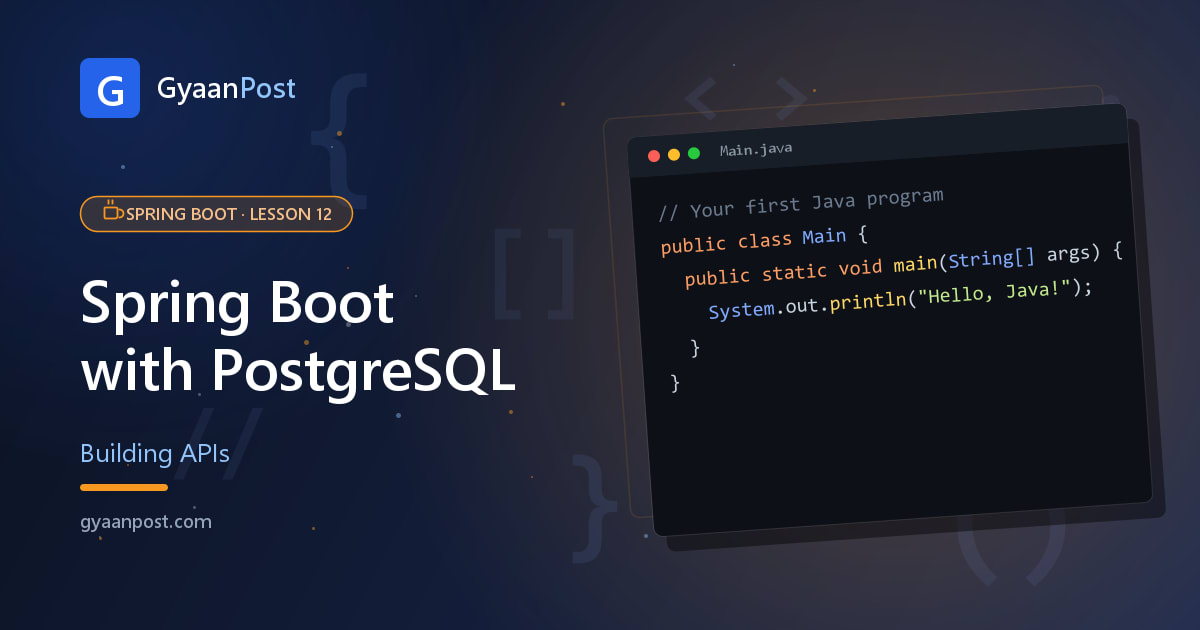Select the Main.java file tab
This screenshot has height=630, width=1200.
(756, 150)
